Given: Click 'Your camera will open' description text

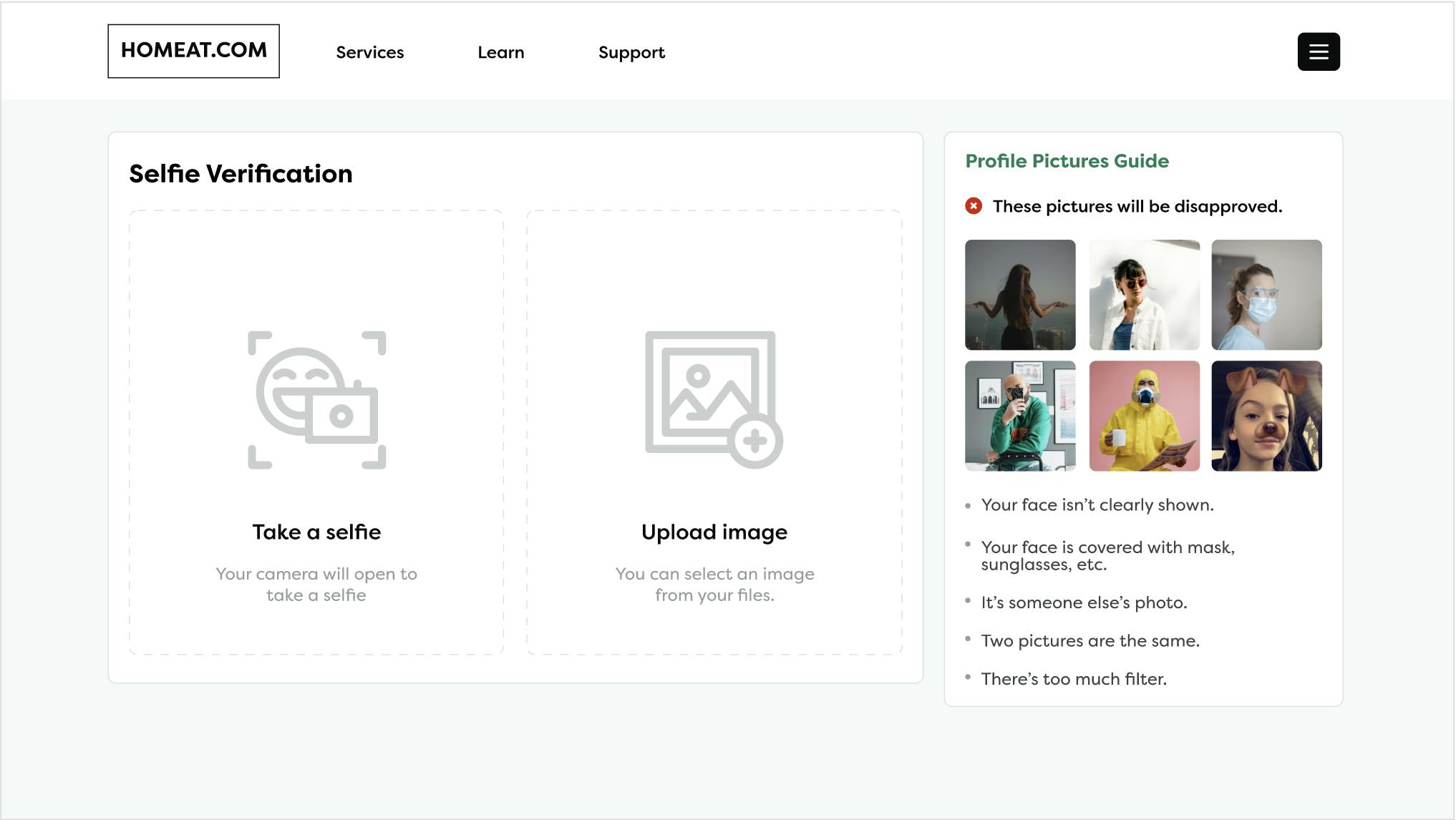Looking at the screenshot, I should (316, 584).
